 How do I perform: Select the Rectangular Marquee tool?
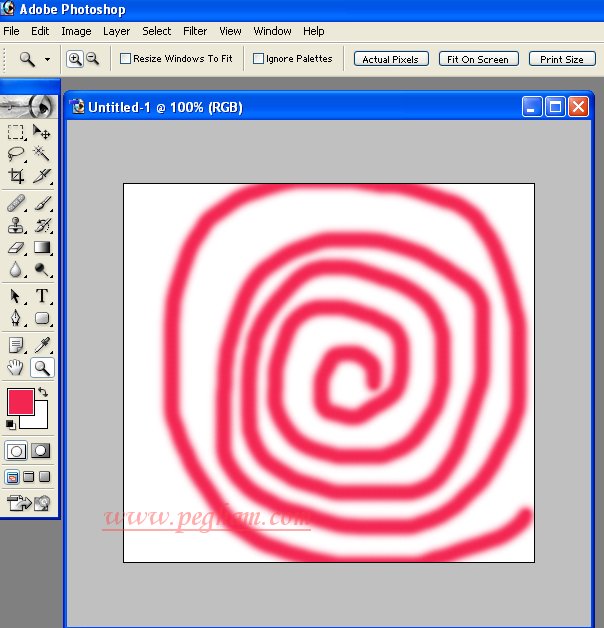[16, 132]
